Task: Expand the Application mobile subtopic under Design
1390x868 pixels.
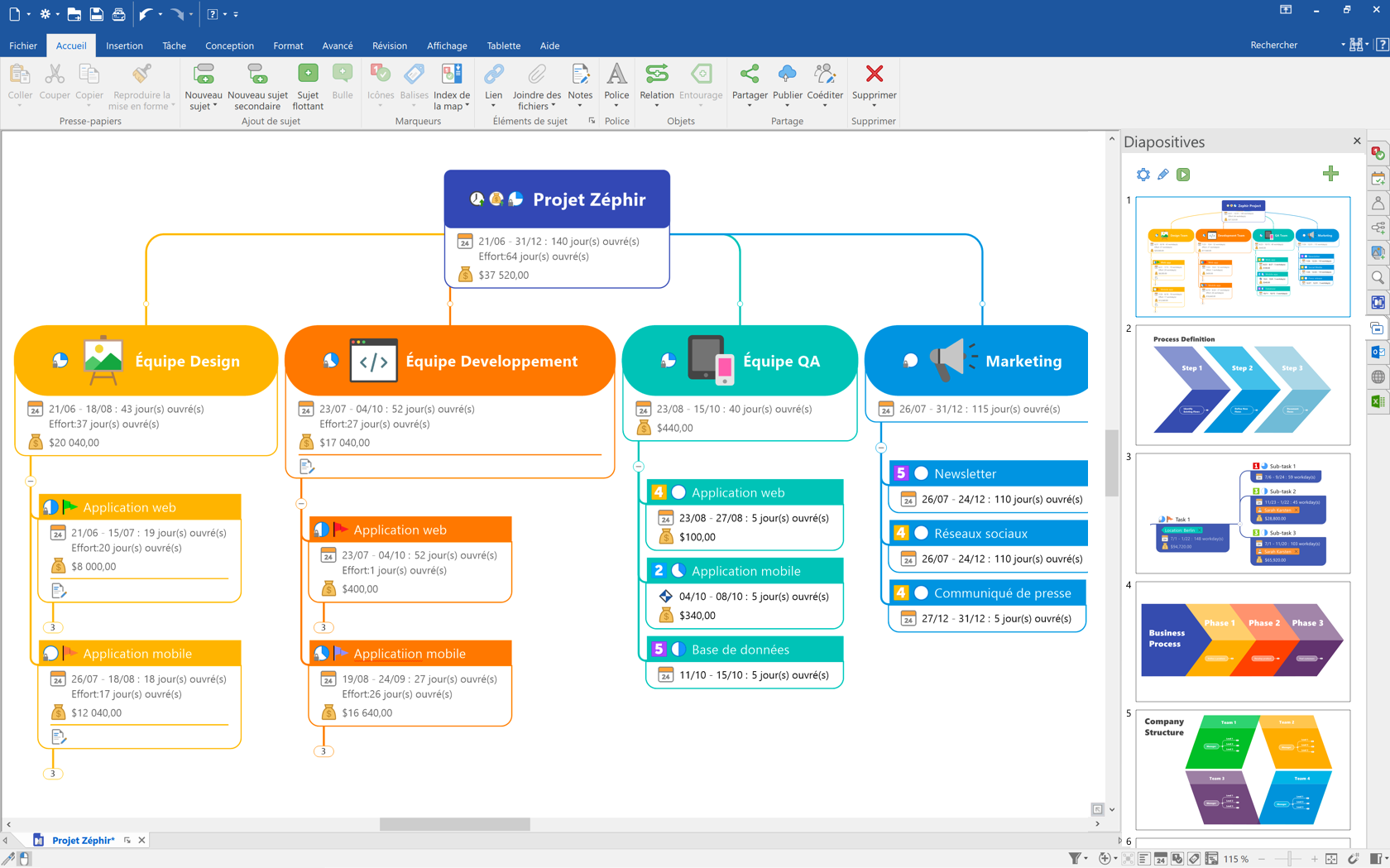Action: pyautogui.click(x=53, y=773)
